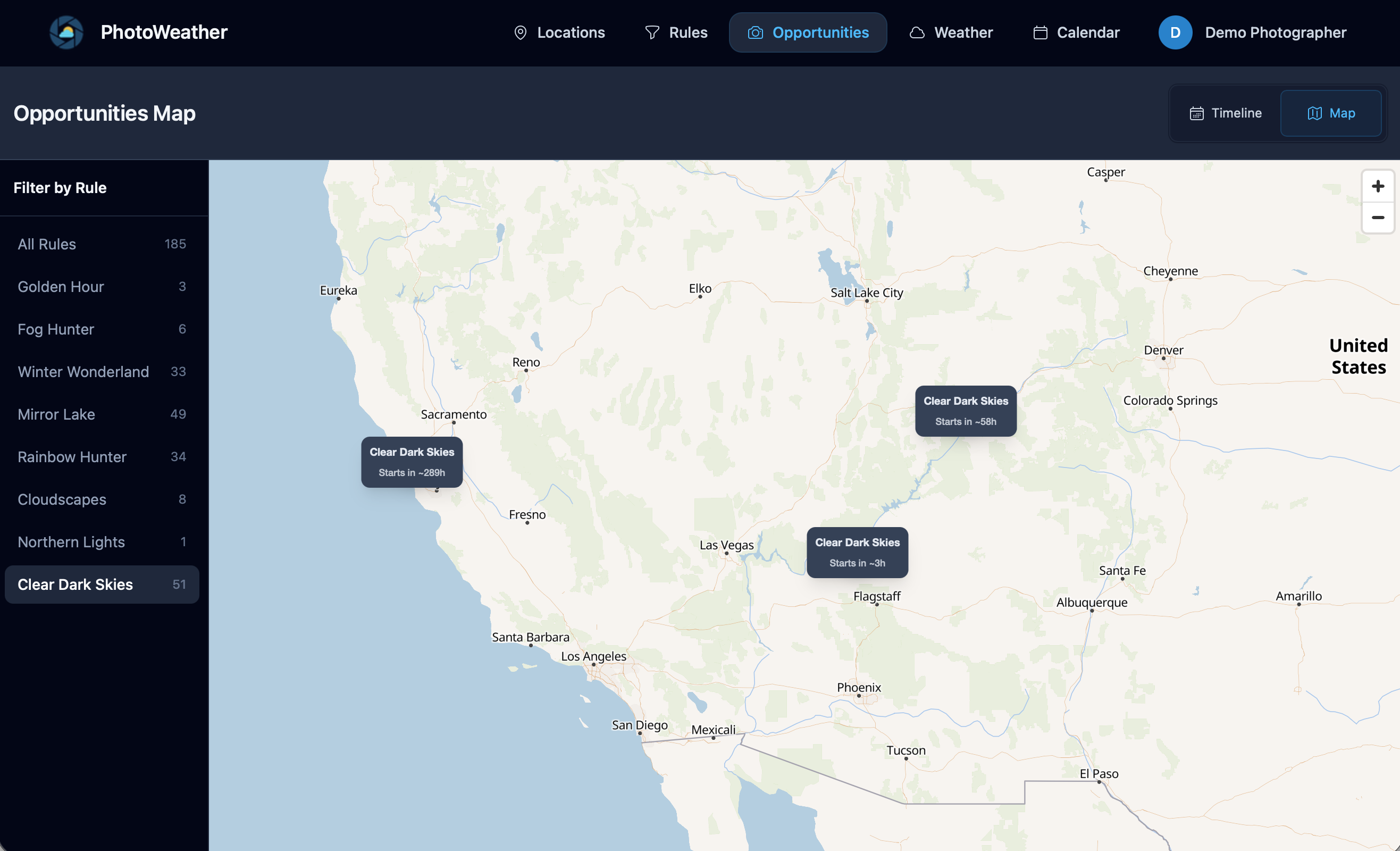Zoom in with the map plus button
Screen dimensions: 1400x851
(1377, 187)
